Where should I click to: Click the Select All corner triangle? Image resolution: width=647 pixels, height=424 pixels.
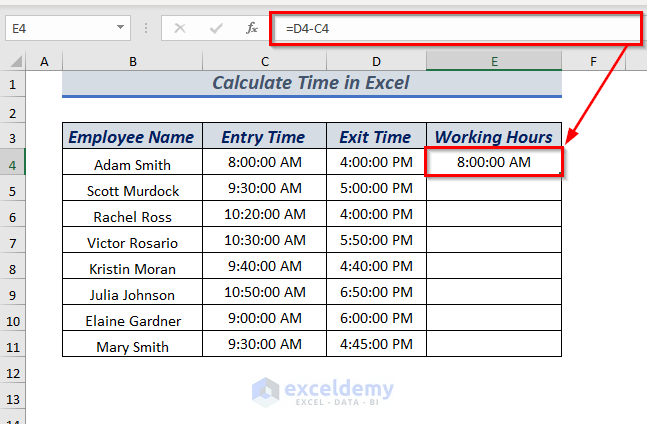click(x=16, y=62)
